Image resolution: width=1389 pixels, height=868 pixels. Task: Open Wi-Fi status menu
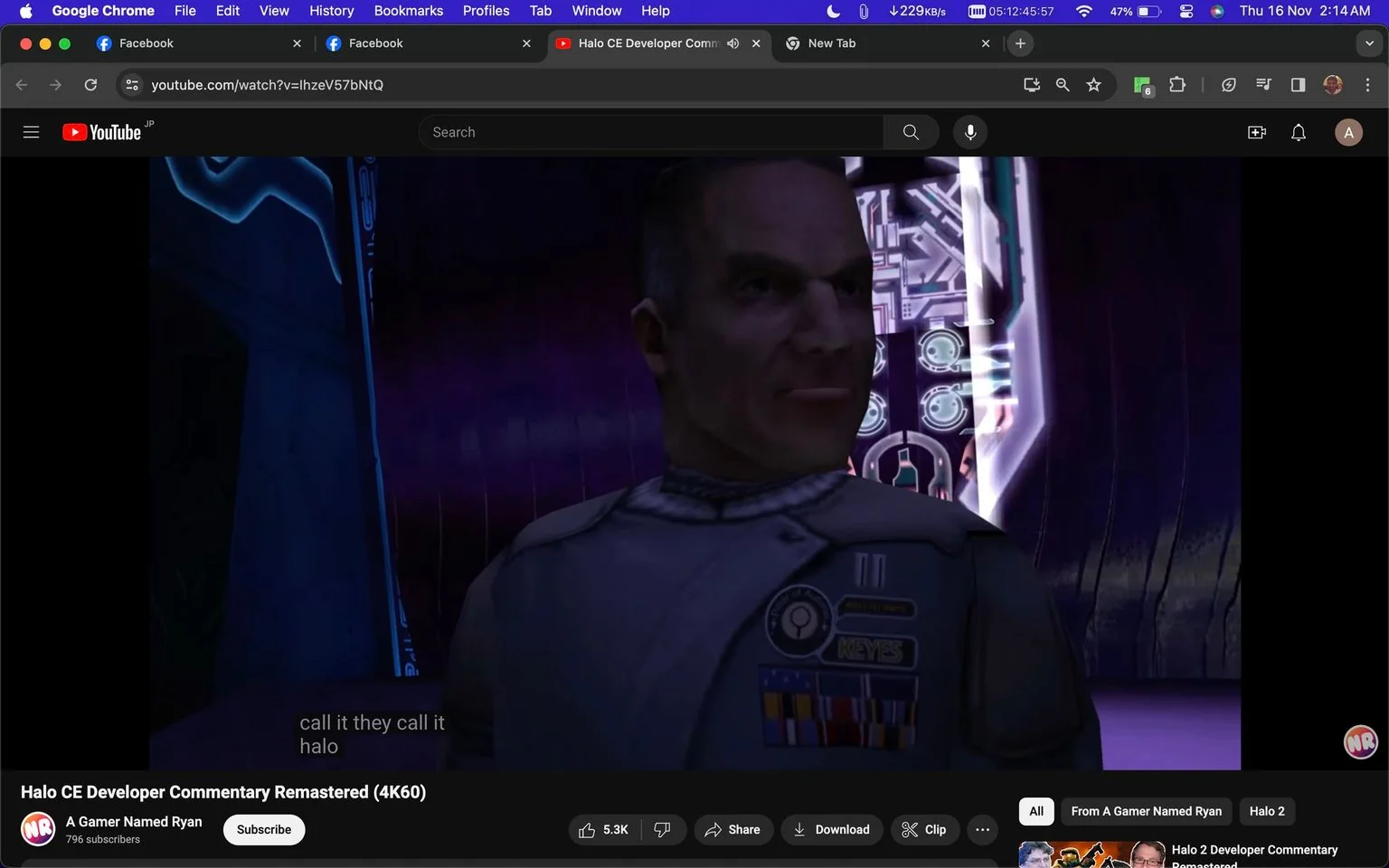click(x=1083, y=11)
